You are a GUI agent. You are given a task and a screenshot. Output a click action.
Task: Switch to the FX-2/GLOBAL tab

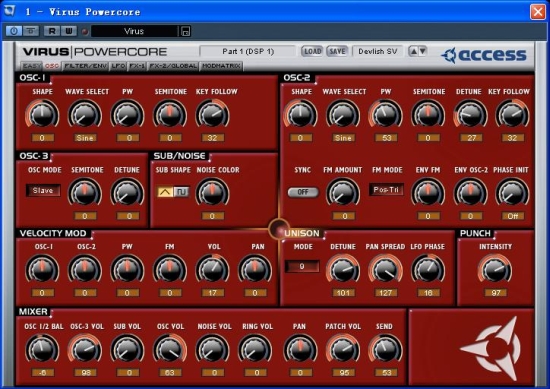coord(173,66)
